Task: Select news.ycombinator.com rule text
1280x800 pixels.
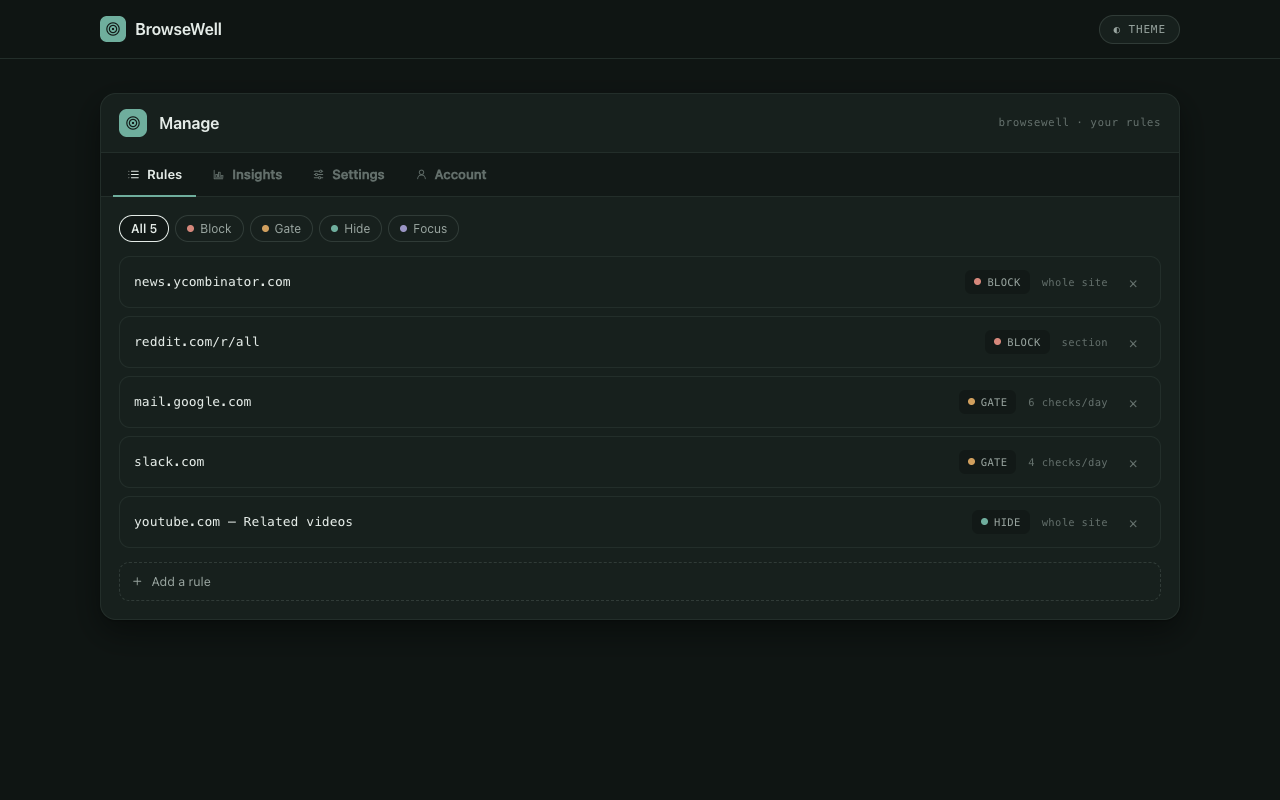Action: (212, 282)
